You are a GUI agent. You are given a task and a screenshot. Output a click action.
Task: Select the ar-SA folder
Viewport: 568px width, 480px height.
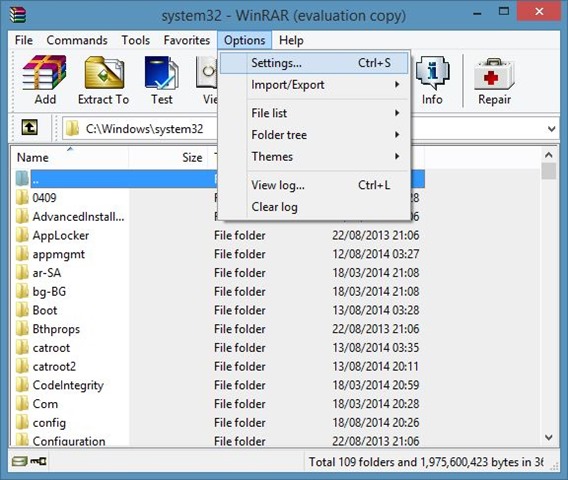tap(47, 273)
